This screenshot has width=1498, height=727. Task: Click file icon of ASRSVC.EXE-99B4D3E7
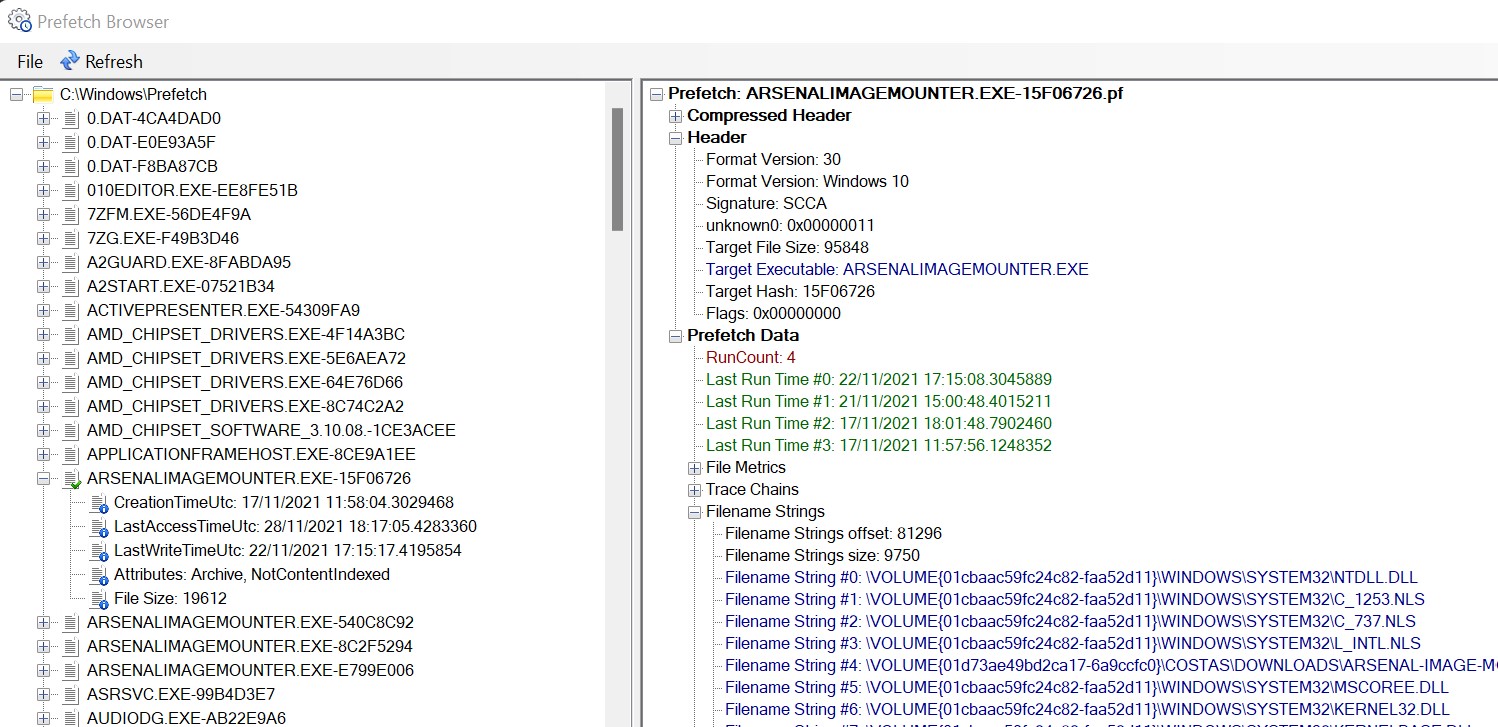click(70, 694)
